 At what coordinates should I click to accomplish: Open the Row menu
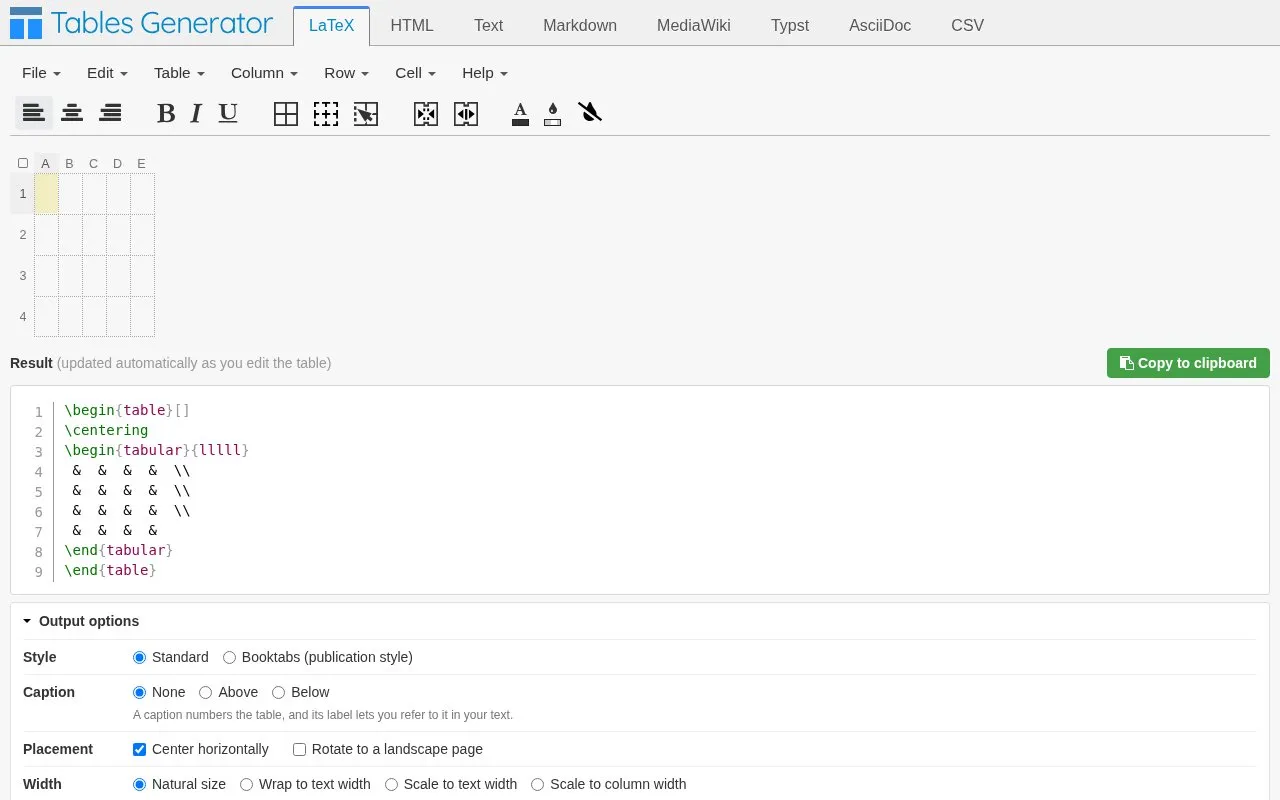point(346,73)
